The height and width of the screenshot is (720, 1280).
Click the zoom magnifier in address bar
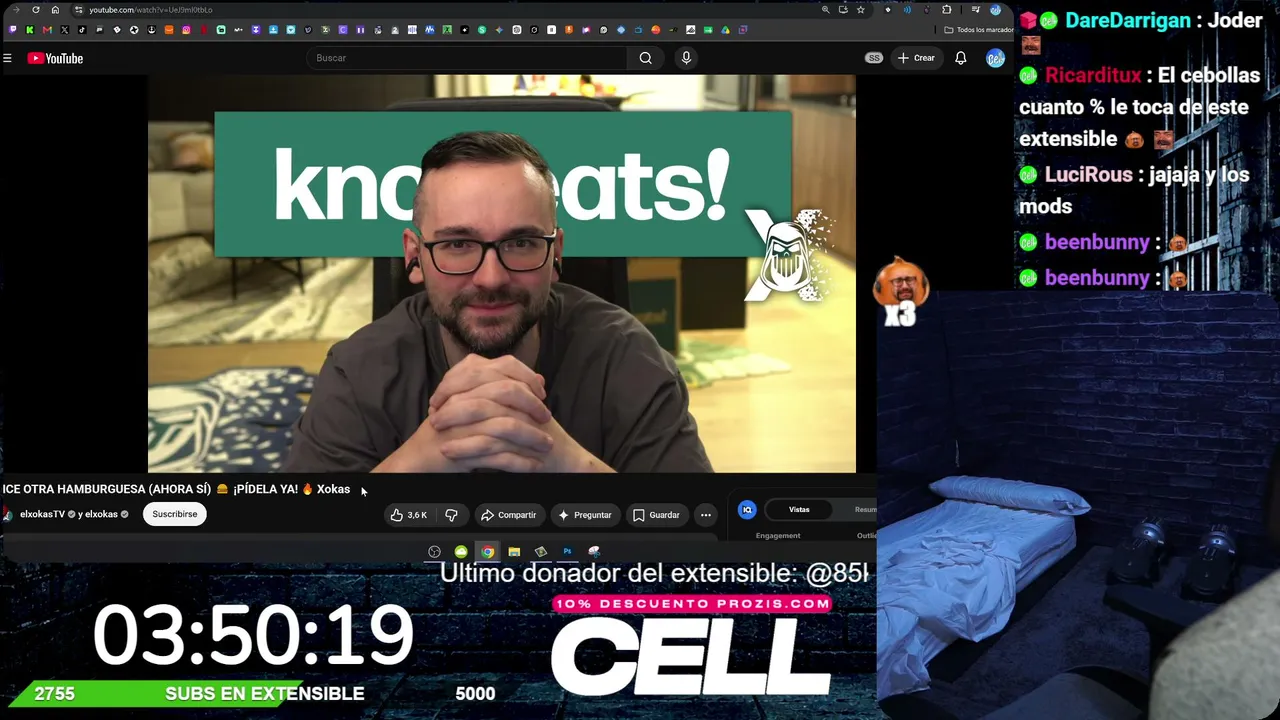click(825, 10)
